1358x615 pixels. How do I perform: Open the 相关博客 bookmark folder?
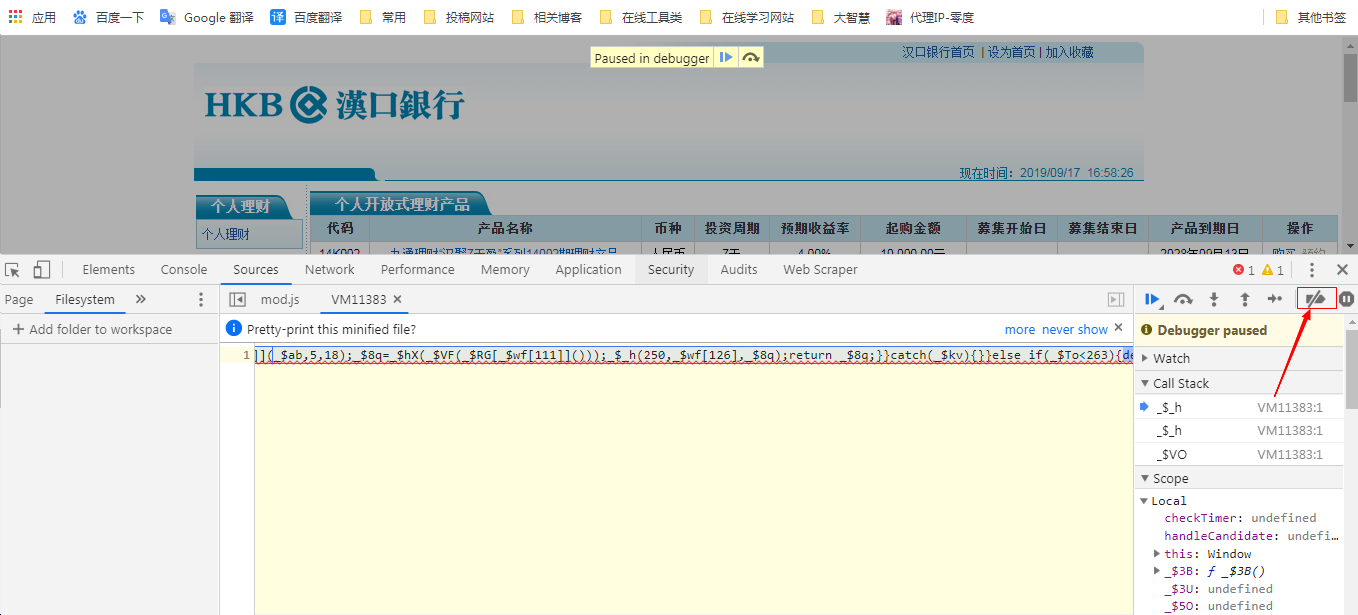pyautogui.click(x=546, y=17)
